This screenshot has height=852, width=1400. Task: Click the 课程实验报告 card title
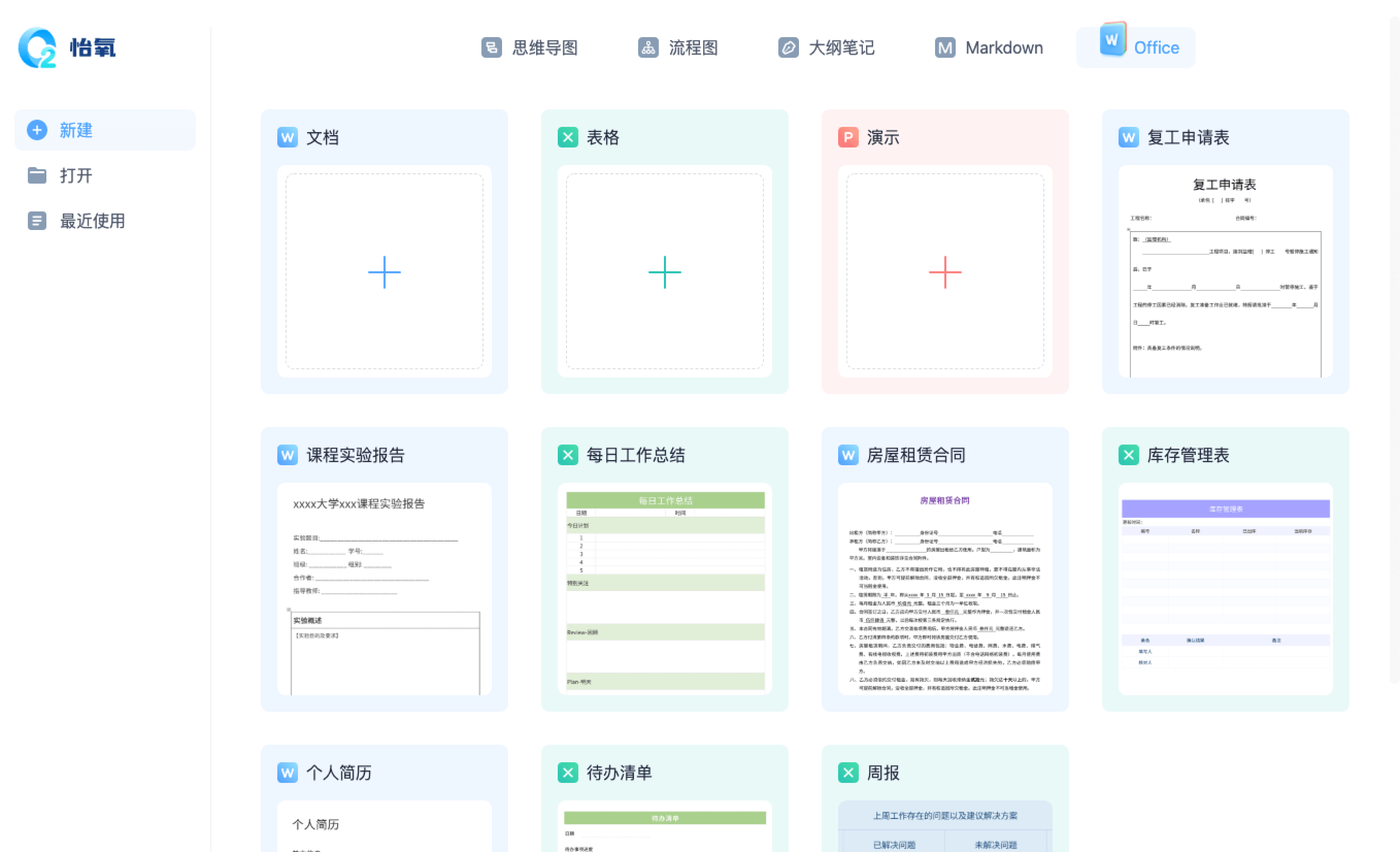coord(356,455)
